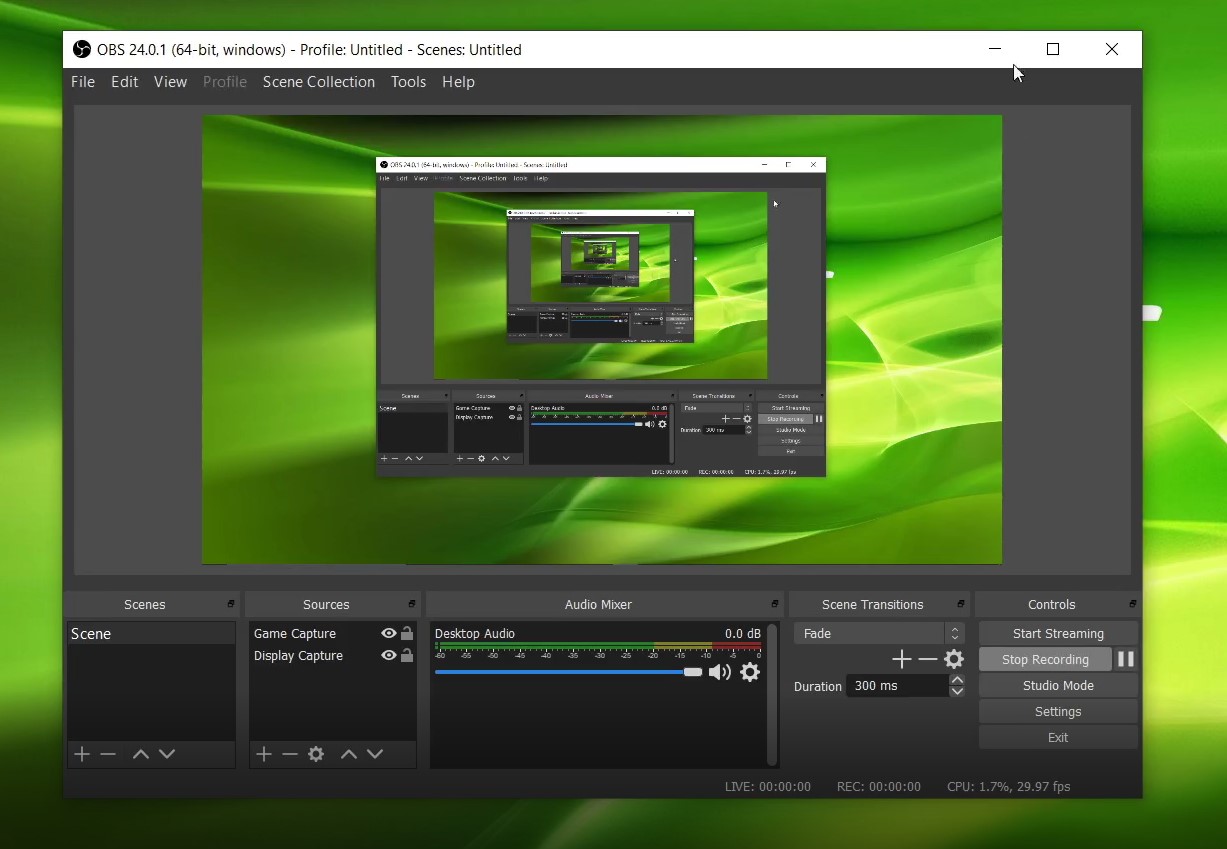This screenshot has width=1227, height=849.
Task: Open Desktop Audio settings gear in Audio Mixer
Action: [x=750, y=673]
